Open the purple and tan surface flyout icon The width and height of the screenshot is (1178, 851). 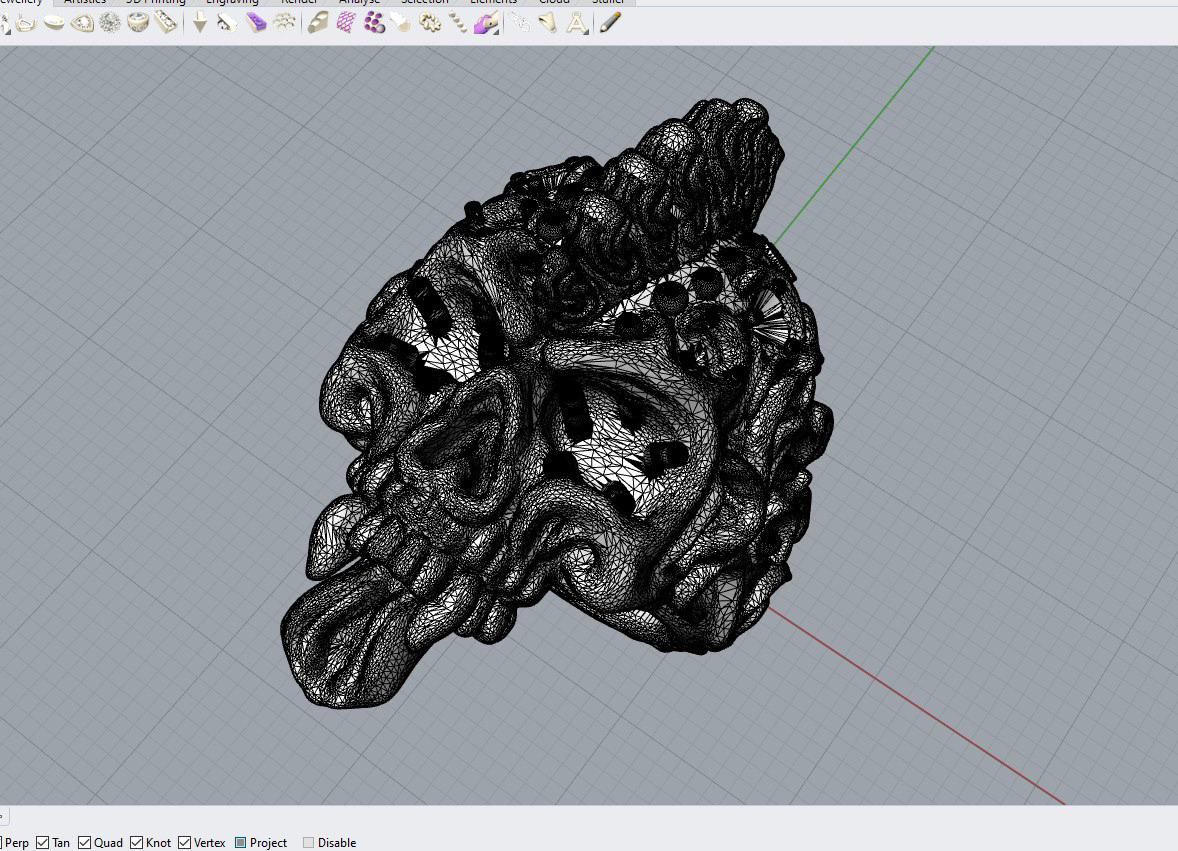[x=486, y=23]
